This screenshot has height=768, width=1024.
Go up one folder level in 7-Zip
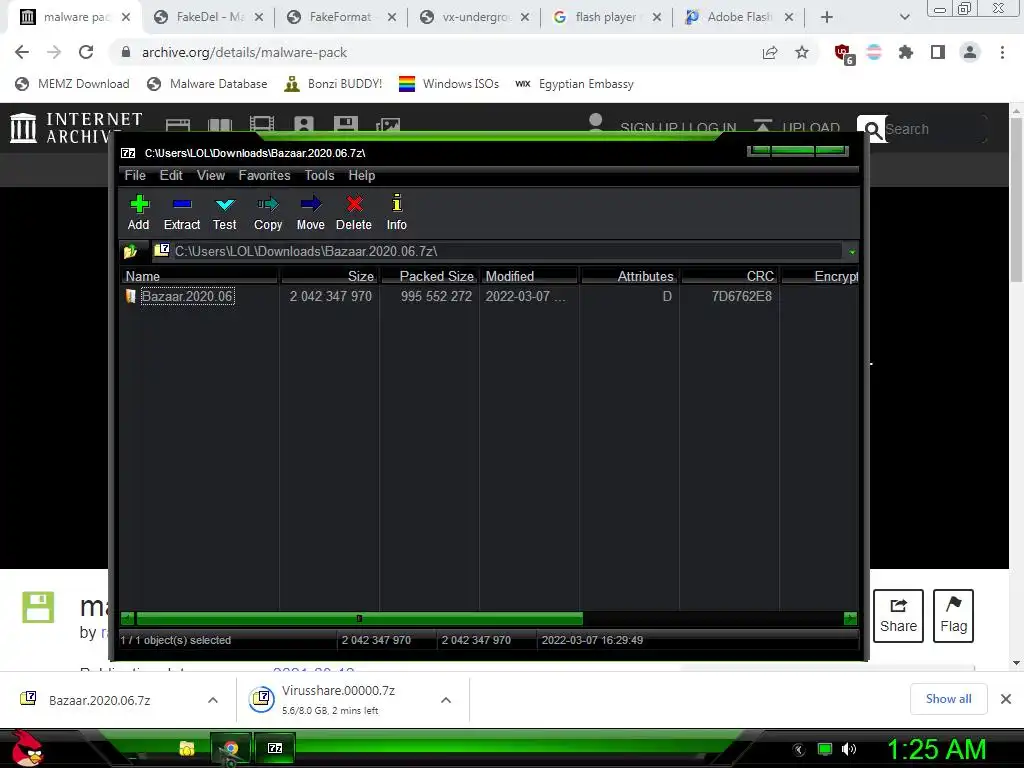pyautogui.click(x=130, y=251)
